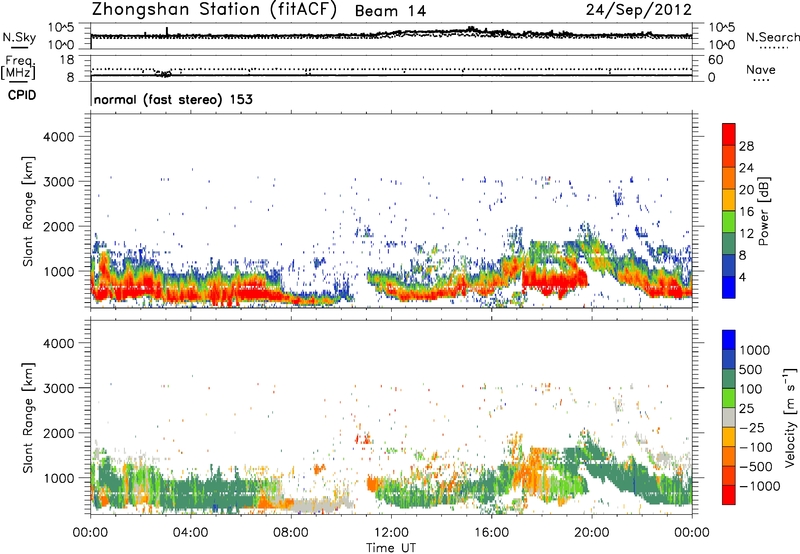The width and height of the screenshot is (800, 554).
Task: Click the red velocity patch near 11:00 UT
Action: point(363,438)
